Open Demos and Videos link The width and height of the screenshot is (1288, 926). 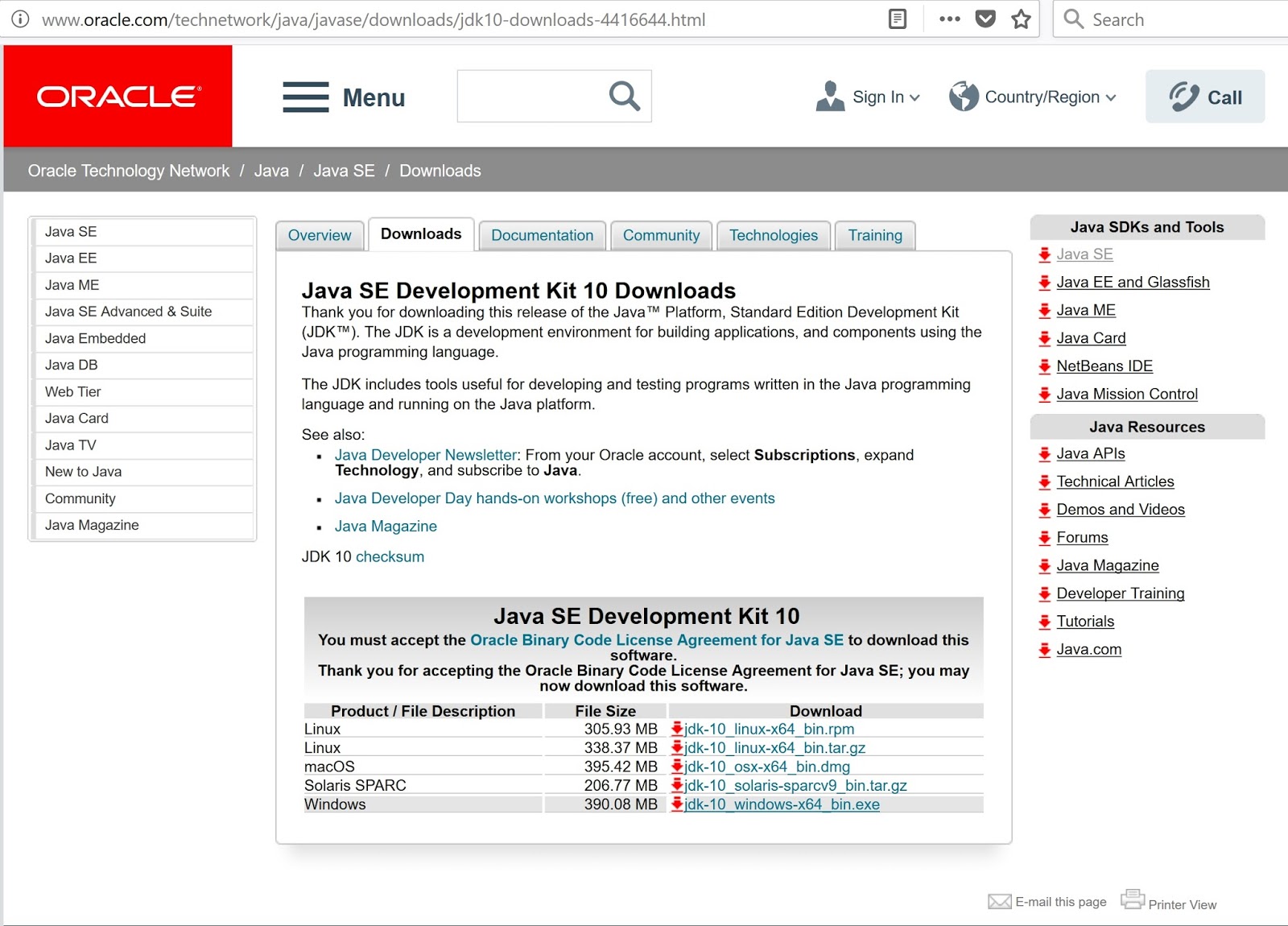pos(1121,510)
